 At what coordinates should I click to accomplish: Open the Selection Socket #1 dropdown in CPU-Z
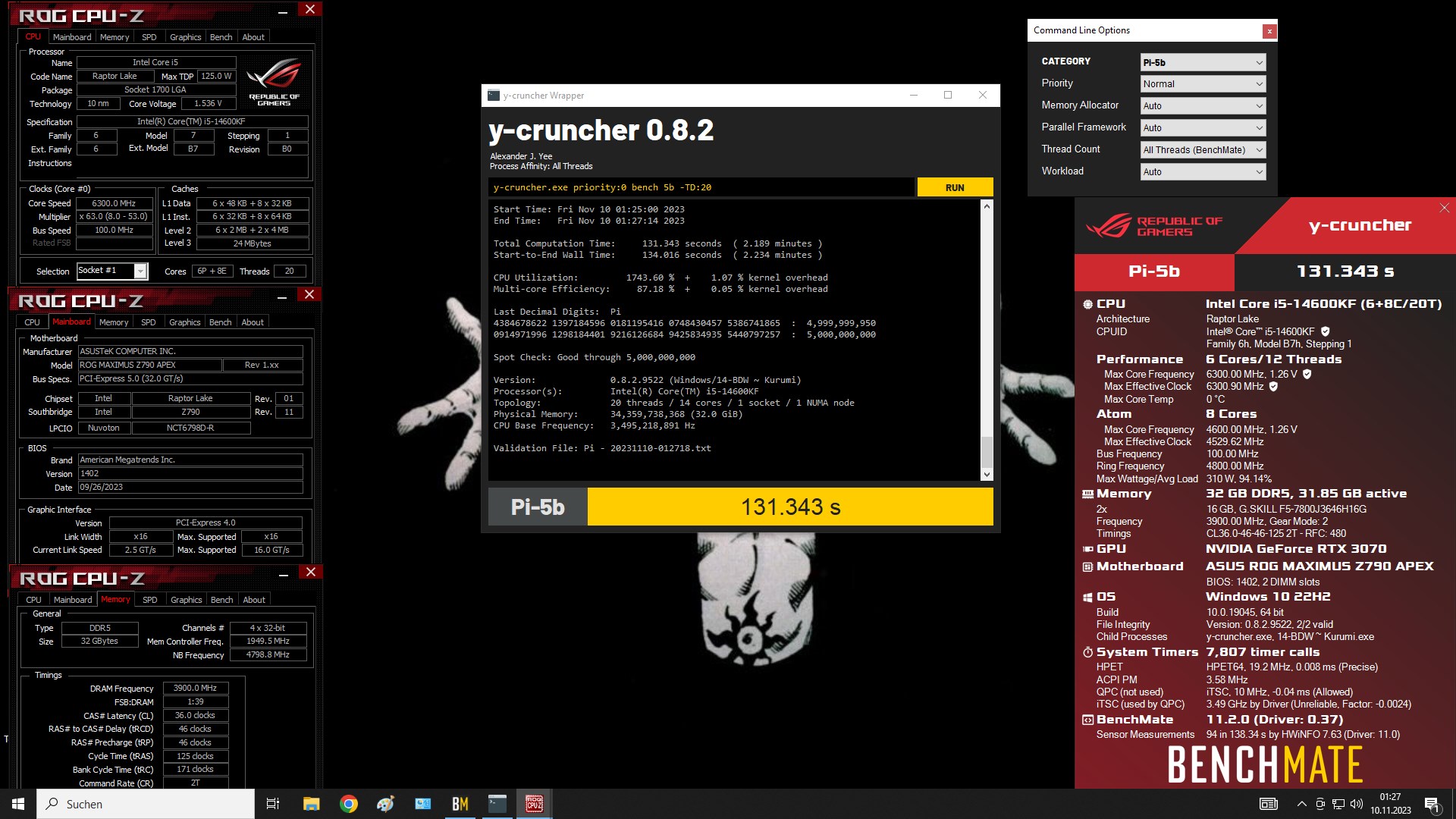[112, 271]
